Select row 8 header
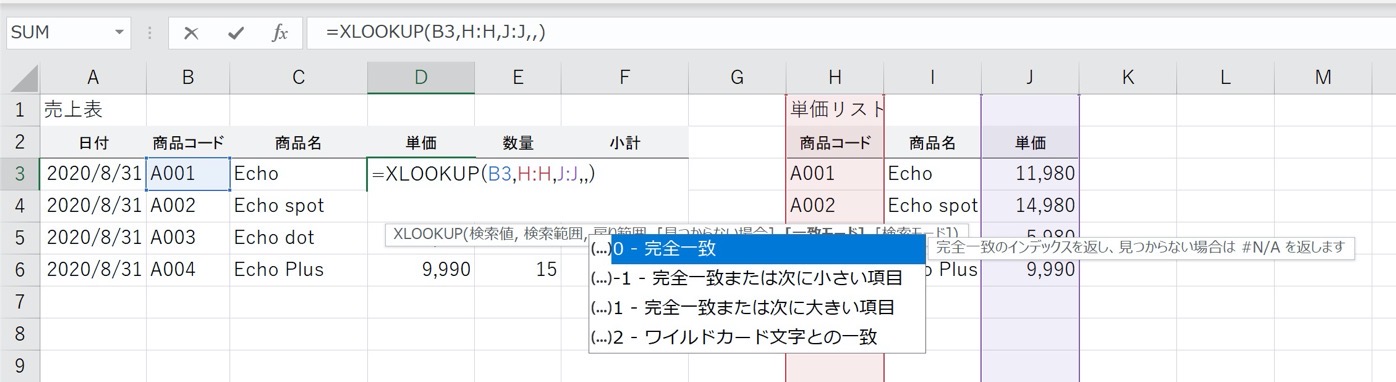 coord(20,333)
